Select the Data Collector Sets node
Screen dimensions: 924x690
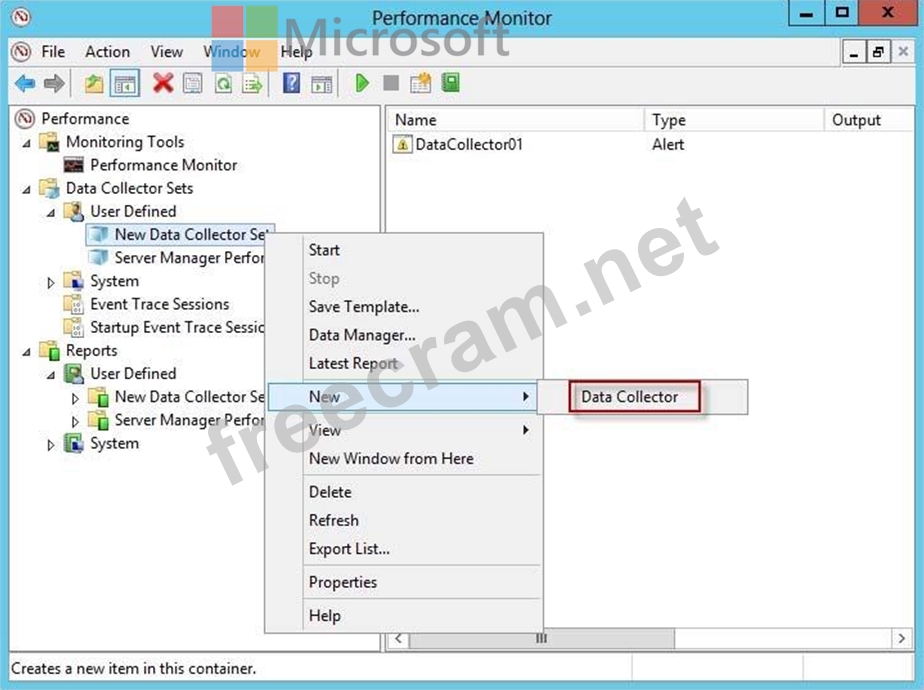[130, 188]
